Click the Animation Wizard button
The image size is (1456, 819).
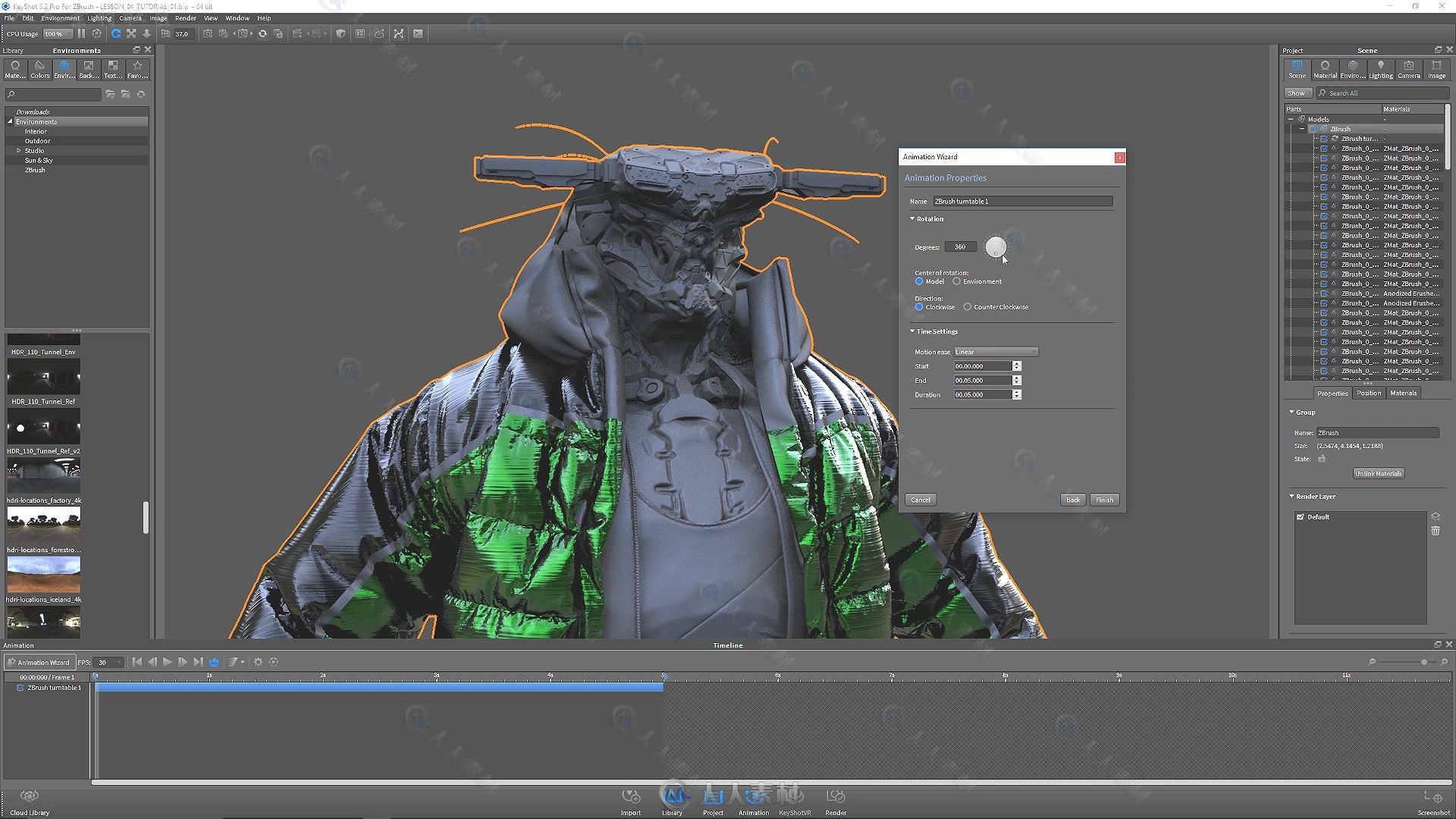click(39, 662)
